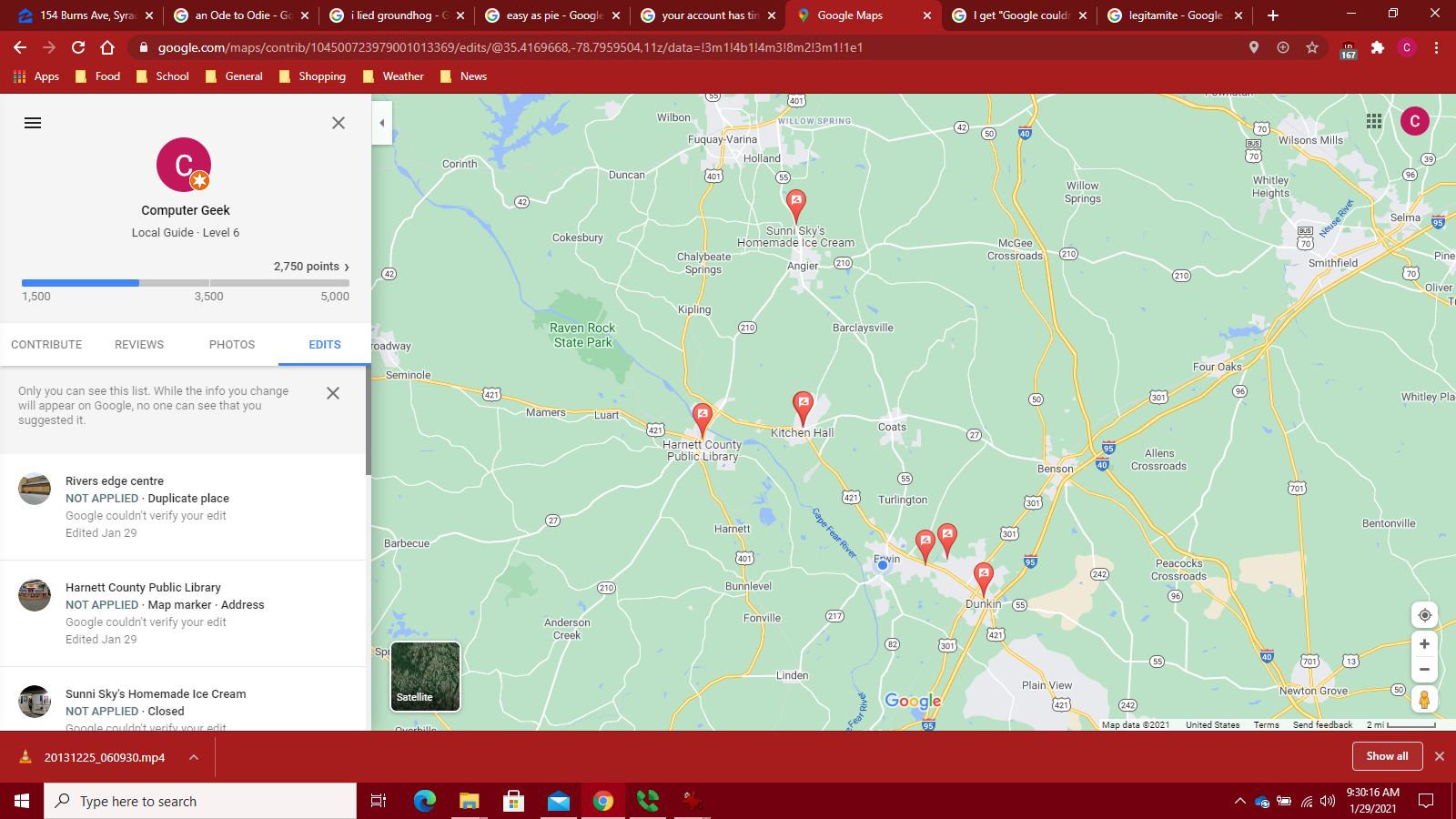This screenshot has width=1456, height=819.
Task: Click the taskbar search box
Action: pyautogui.click(x=200, y=801)
